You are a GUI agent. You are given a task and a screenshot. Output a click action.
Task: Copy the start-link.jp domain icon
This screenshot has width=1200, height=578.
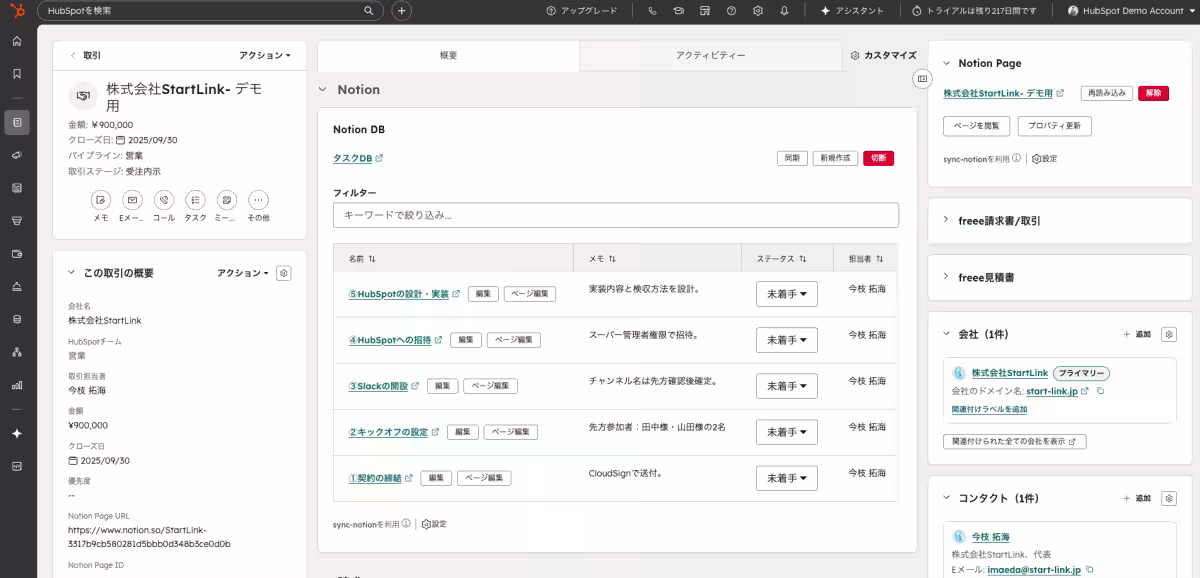click(x=1100, y=391)
